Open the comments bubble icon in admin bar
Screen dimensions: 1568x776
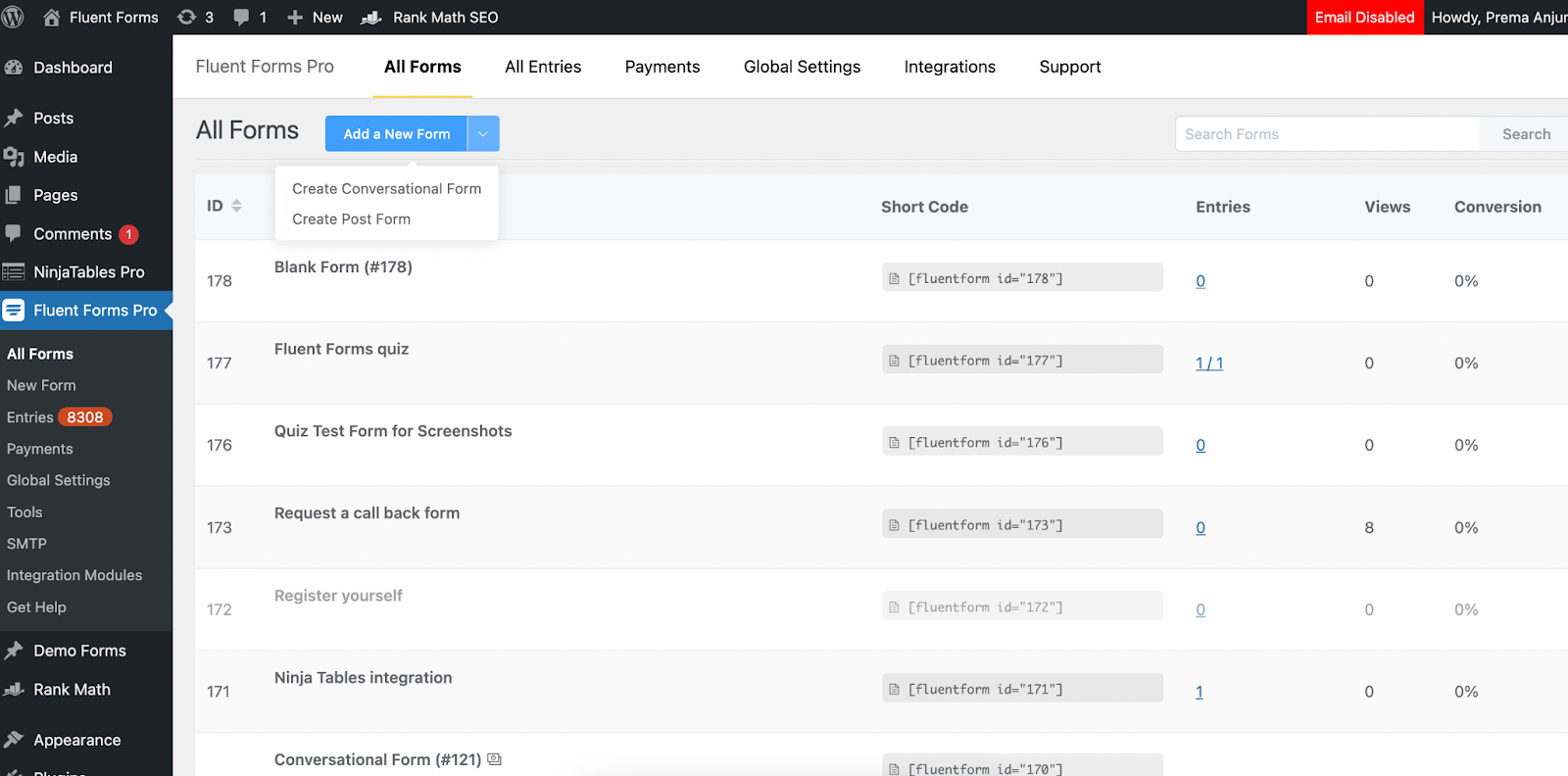click(x=241, y=18)
